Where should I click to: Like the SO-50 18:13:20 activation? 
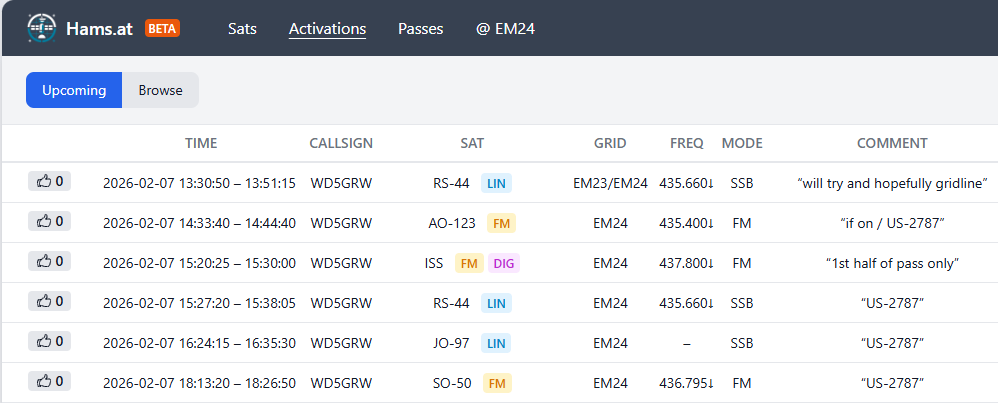pyautogui.click(x=50, y=381)
